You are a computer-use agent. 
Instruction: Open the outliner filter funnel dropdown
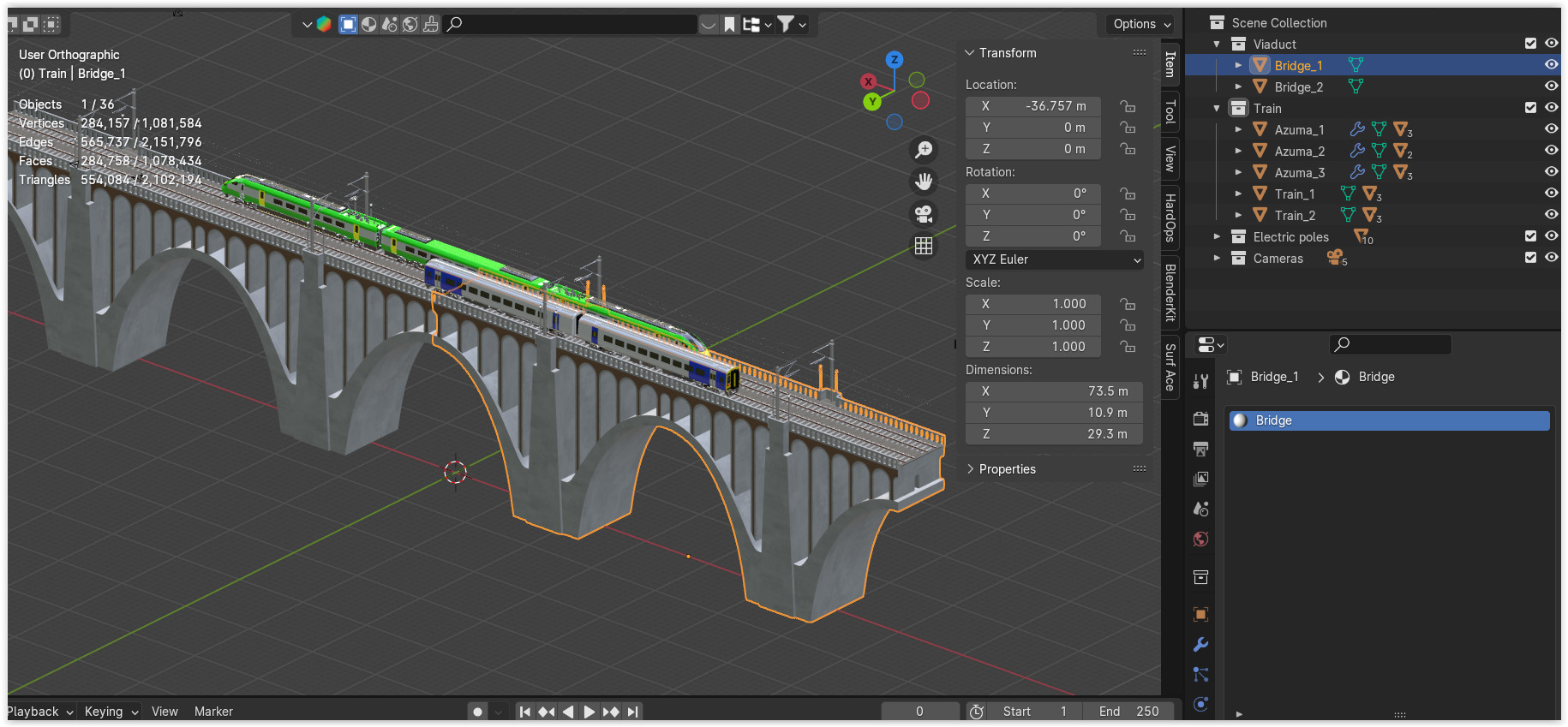(x=792, y=24)
